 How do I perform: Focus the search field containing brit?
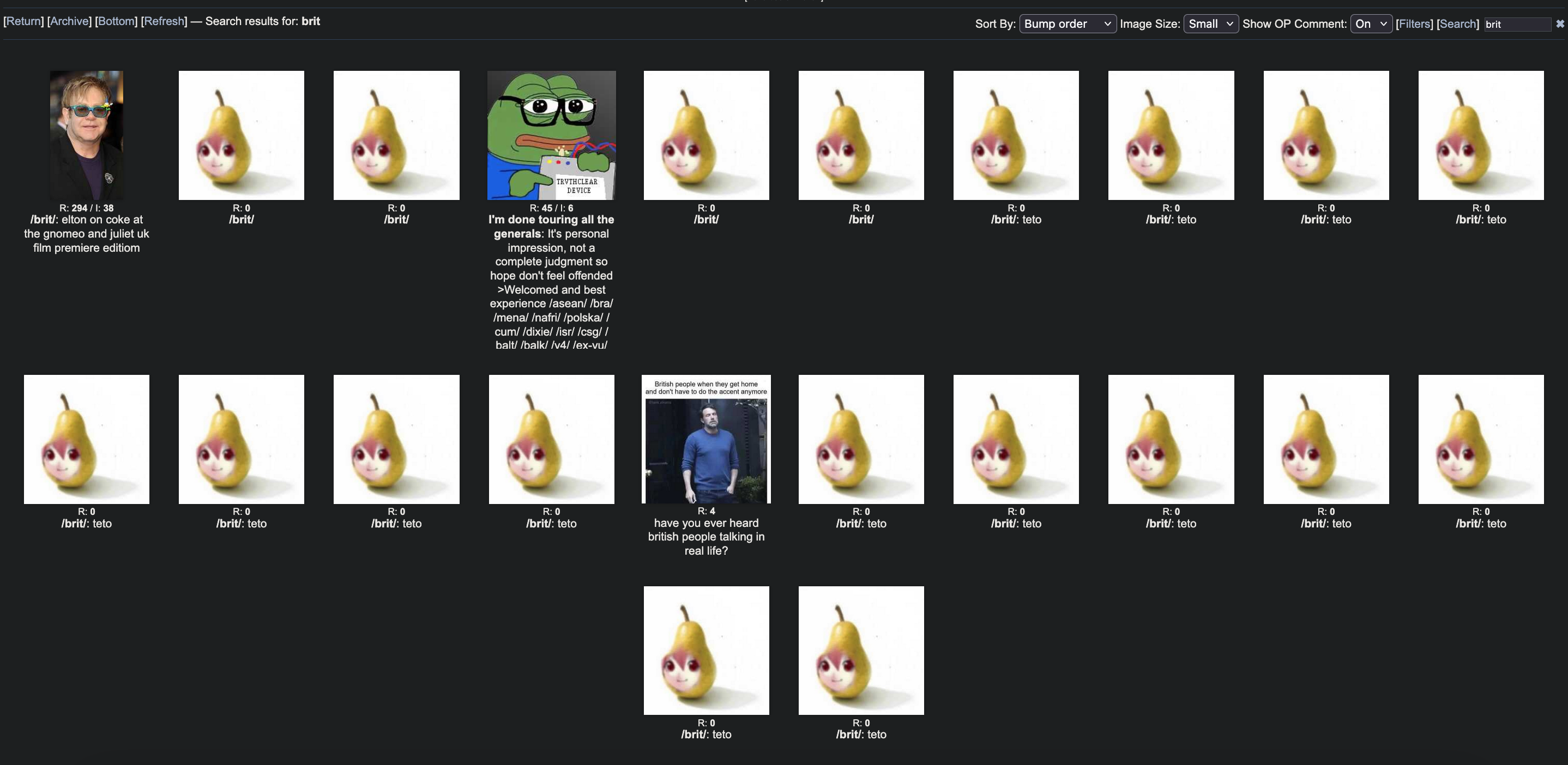point(1517,25)
